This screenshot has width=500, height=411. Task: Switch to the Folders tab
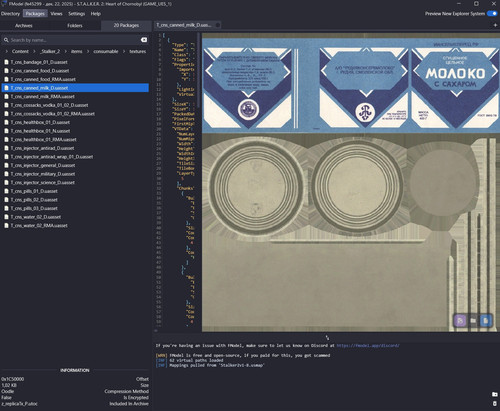click(75, 25)
